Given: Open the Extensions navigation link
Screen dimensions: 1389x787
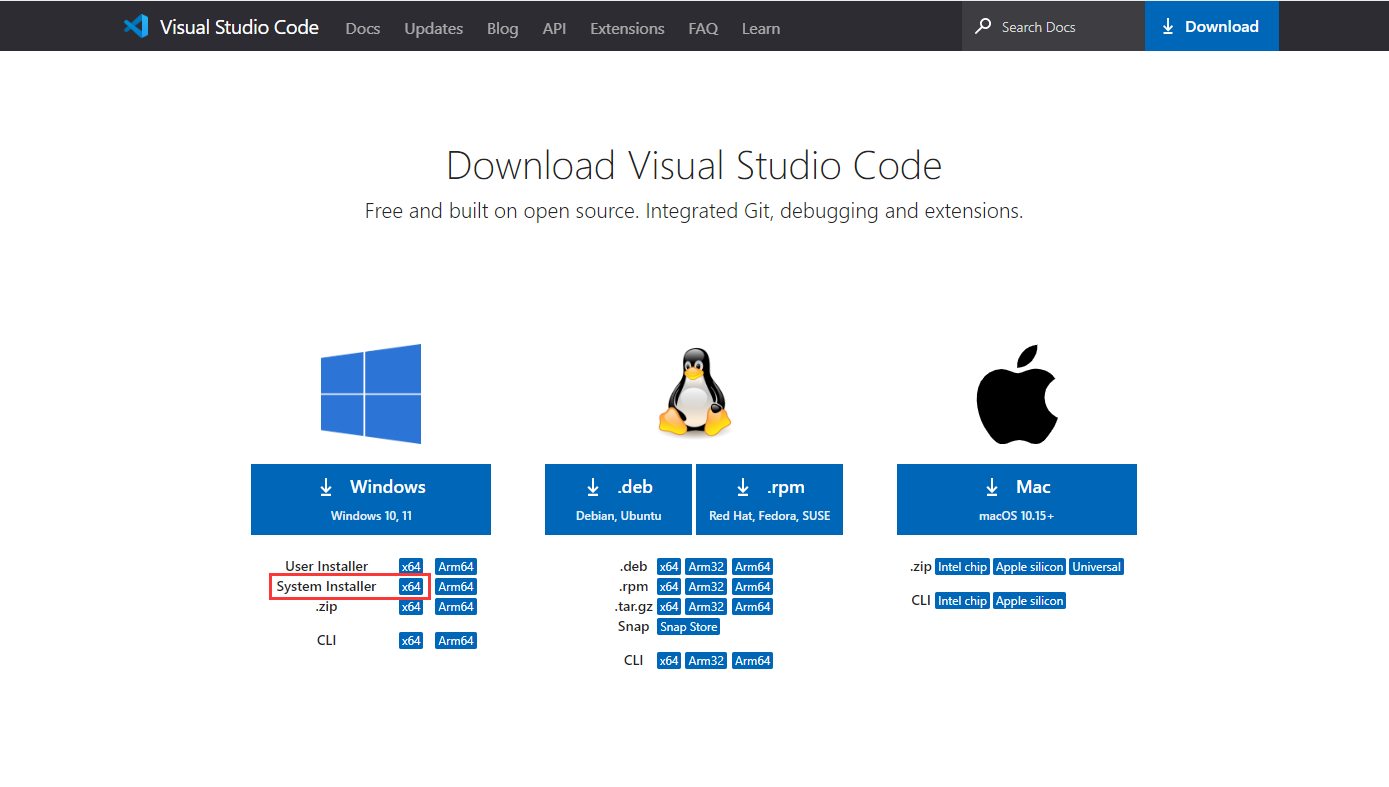Looking at the screenshot, I should coord(627,28).
